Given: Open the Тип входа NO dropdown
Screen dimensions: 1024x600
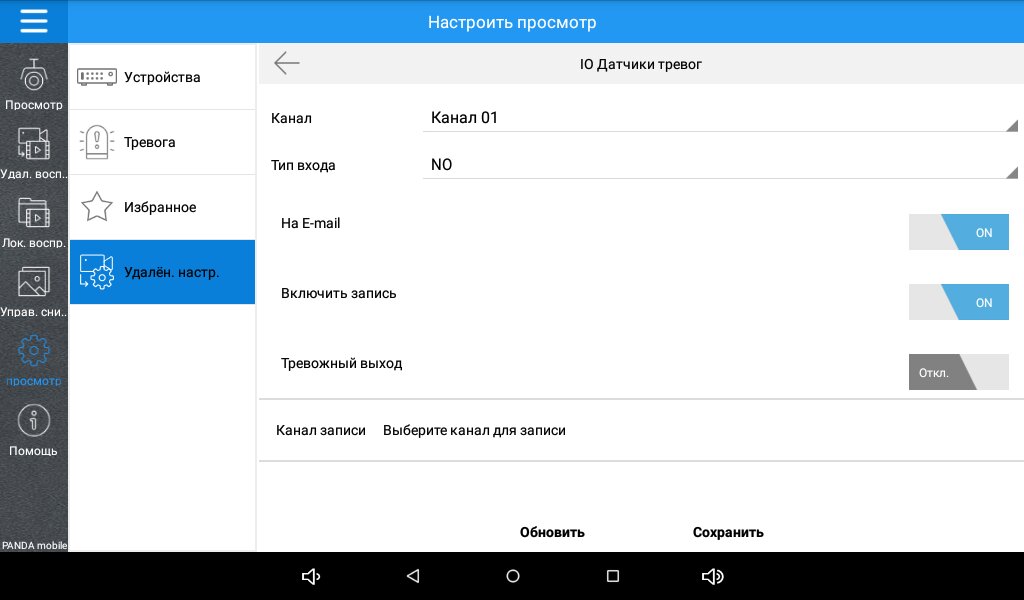Looking at the screenshot, I should [x=718, y=165].
